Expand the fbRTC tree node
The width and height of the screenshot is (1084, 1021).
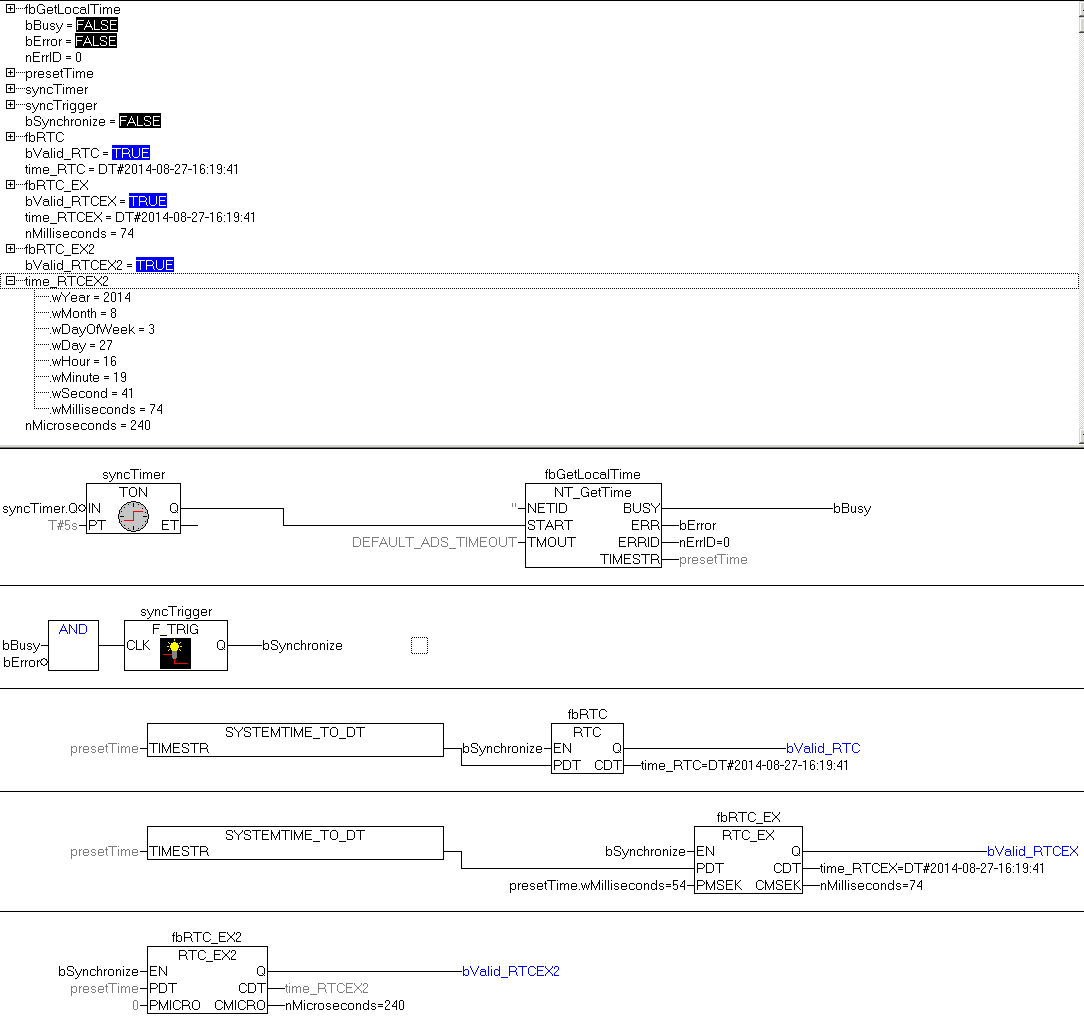click(x=10, y=137)
